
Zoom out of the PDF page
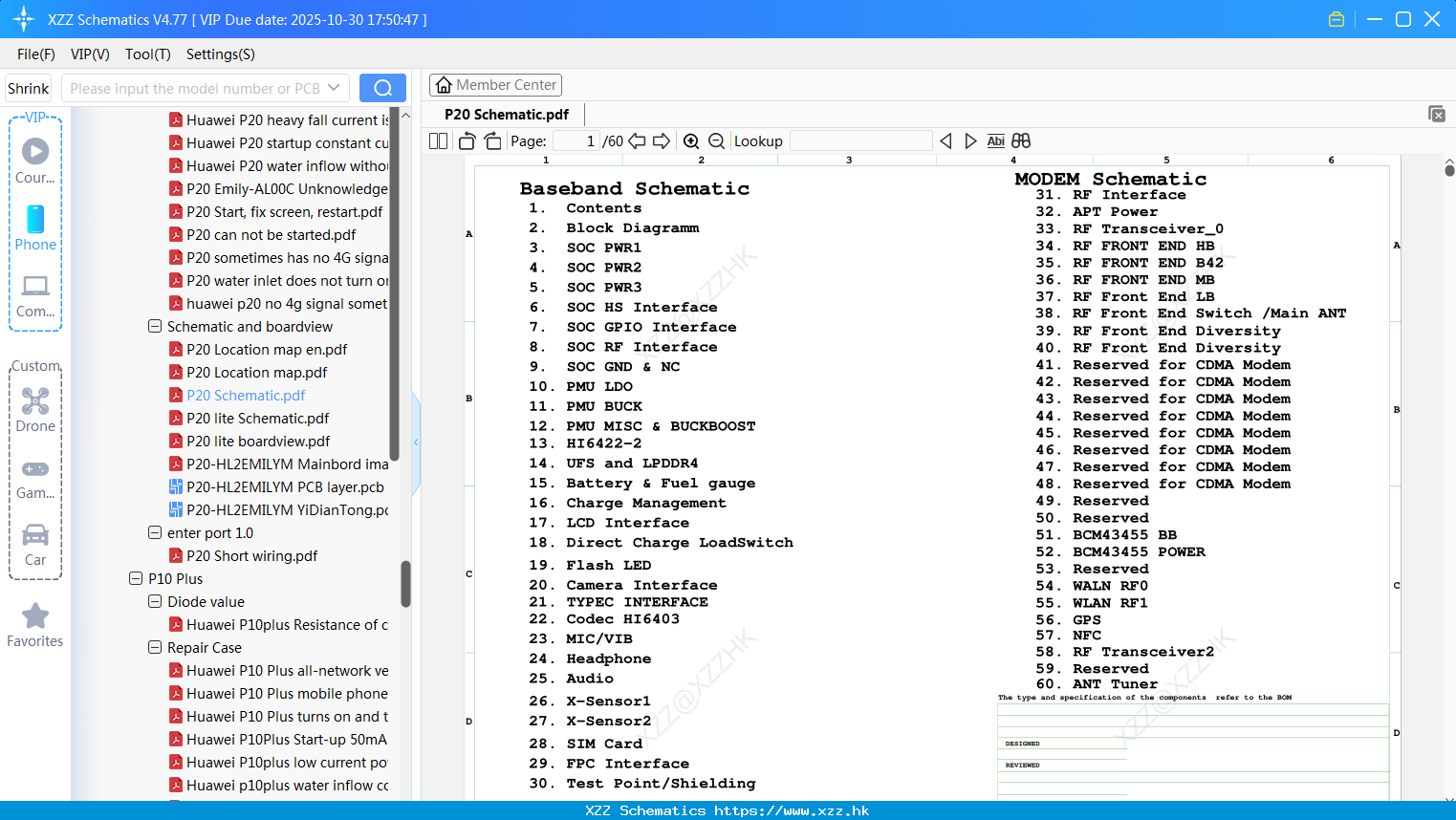tap(716, 141)
